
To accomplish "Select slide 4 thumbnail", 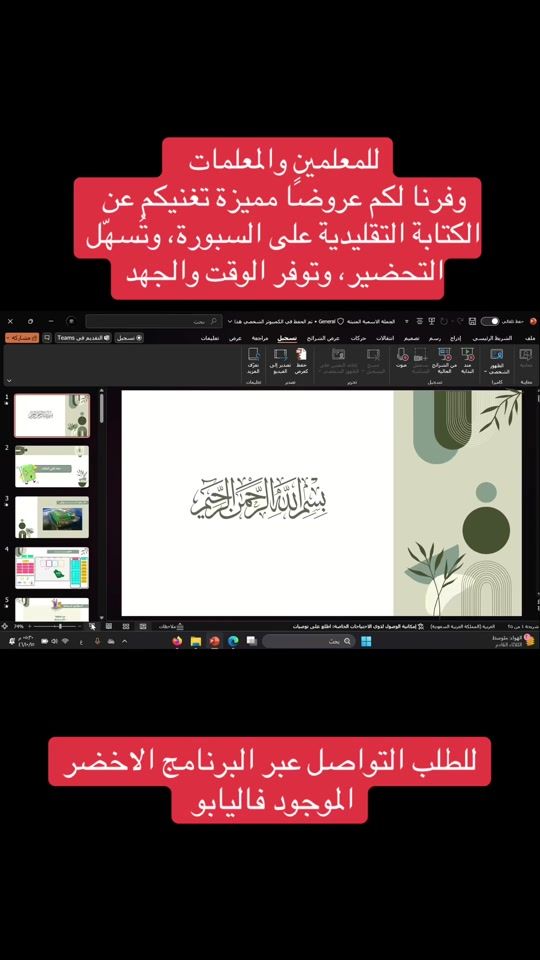I will click(x=52, y=568).
